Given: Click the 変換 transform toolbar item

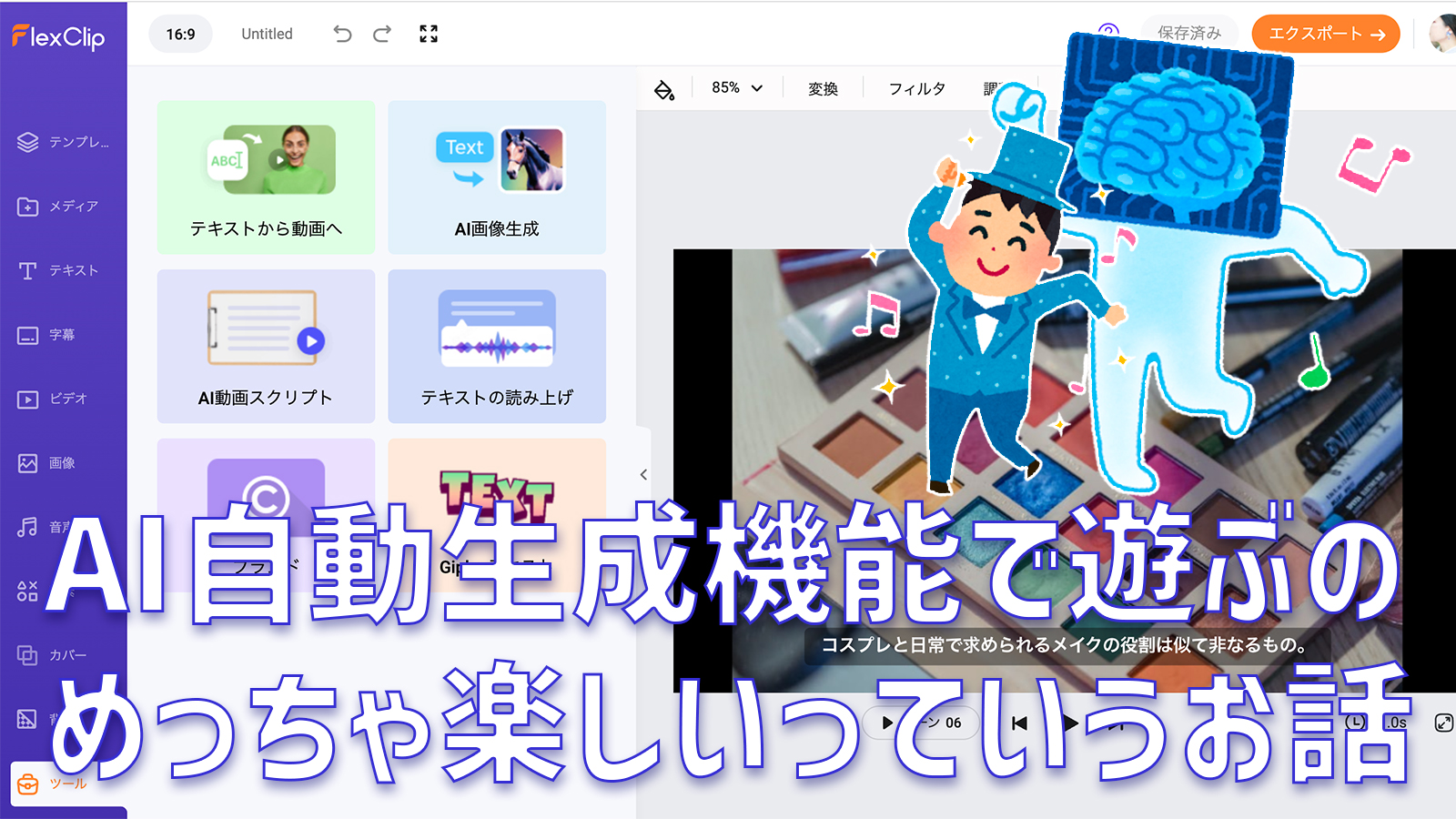Looking at the screenshot, I should (x=823, y=88).
